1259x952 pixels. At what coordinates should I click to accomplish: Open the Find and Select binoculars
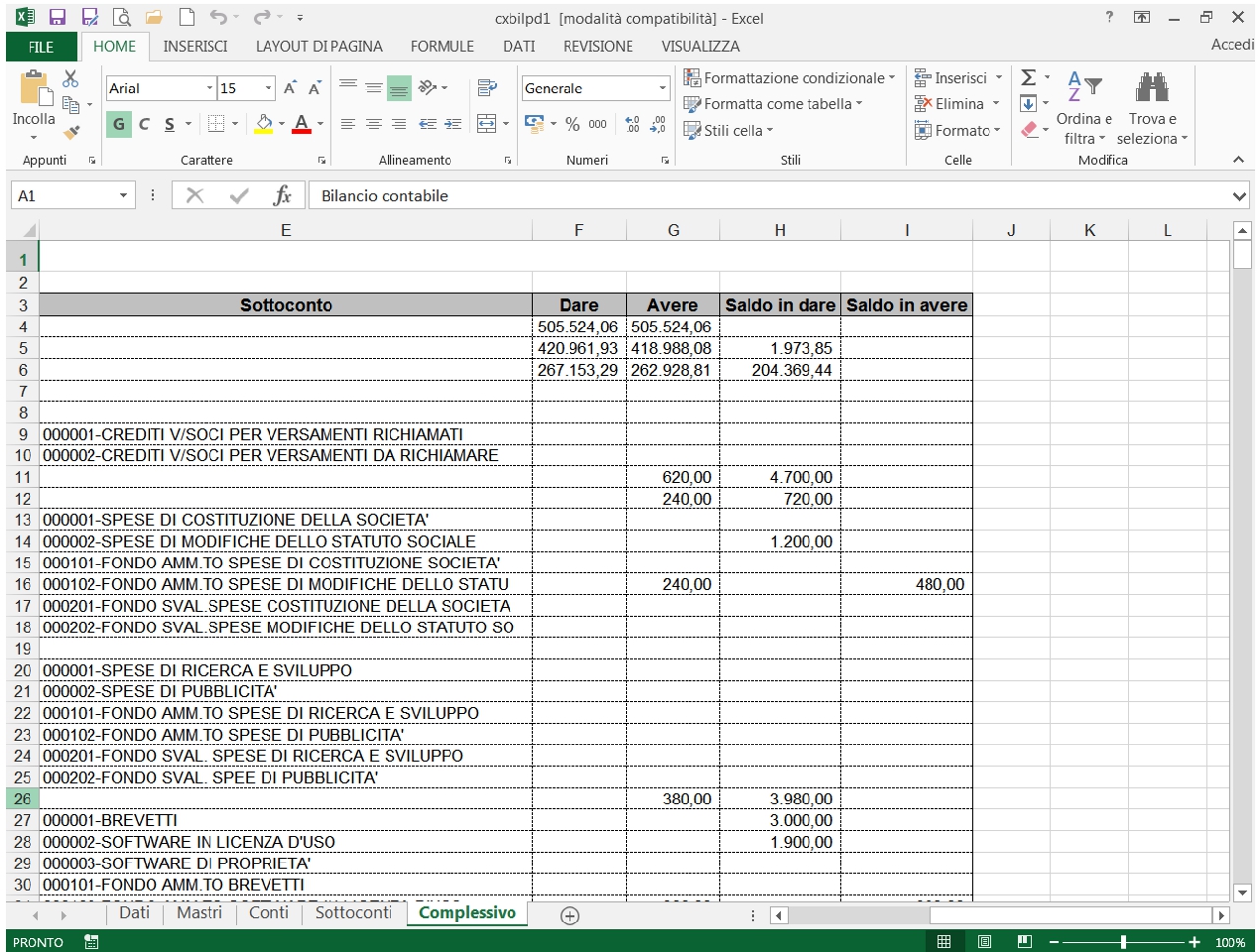tap(1153, 88)
